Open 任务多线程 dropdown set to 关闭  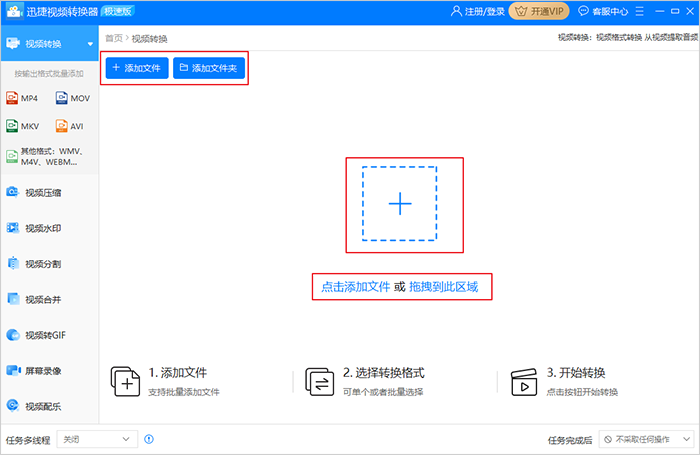(97, 439)
